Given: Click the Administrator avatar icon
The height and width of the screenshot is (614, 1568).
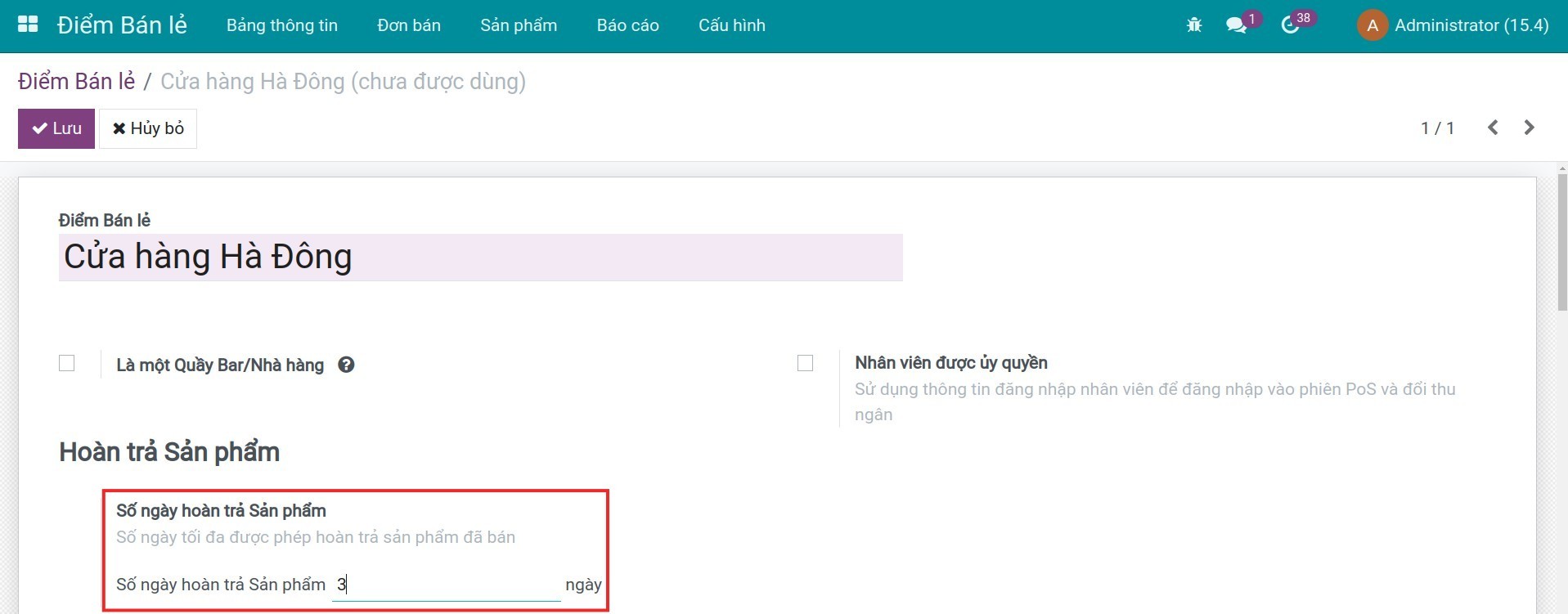Looking at the screenshot, I should point(1372,25).
